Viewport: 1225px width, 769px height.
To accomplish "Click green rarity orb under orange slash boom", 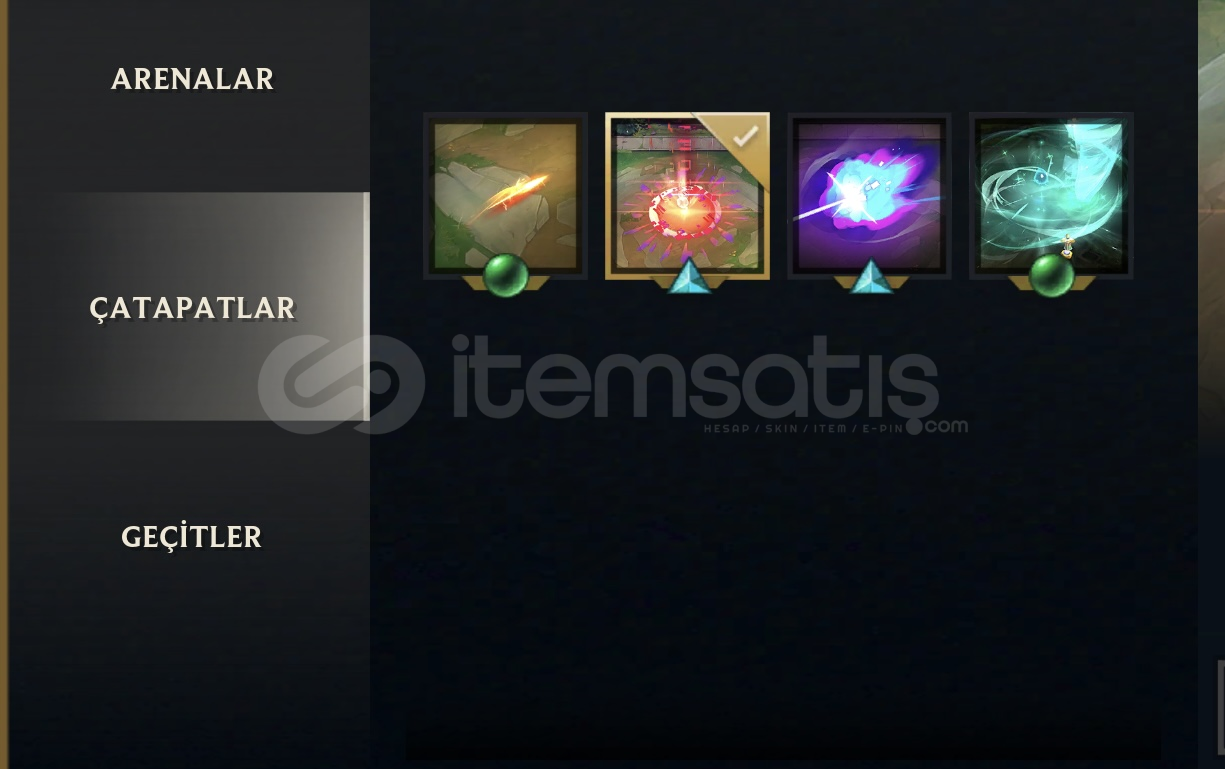I will tap(505, 275).
